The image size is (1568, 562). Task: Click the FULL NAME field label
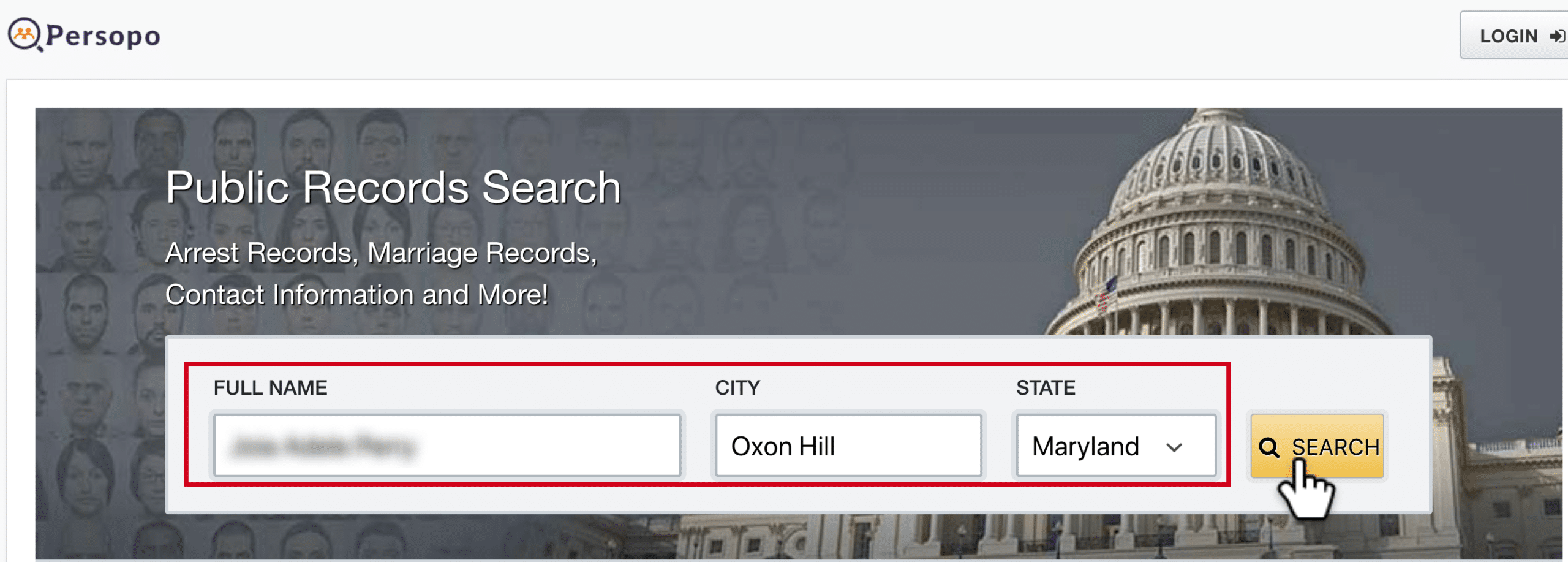pyautogui.click(x=270, y=388)
